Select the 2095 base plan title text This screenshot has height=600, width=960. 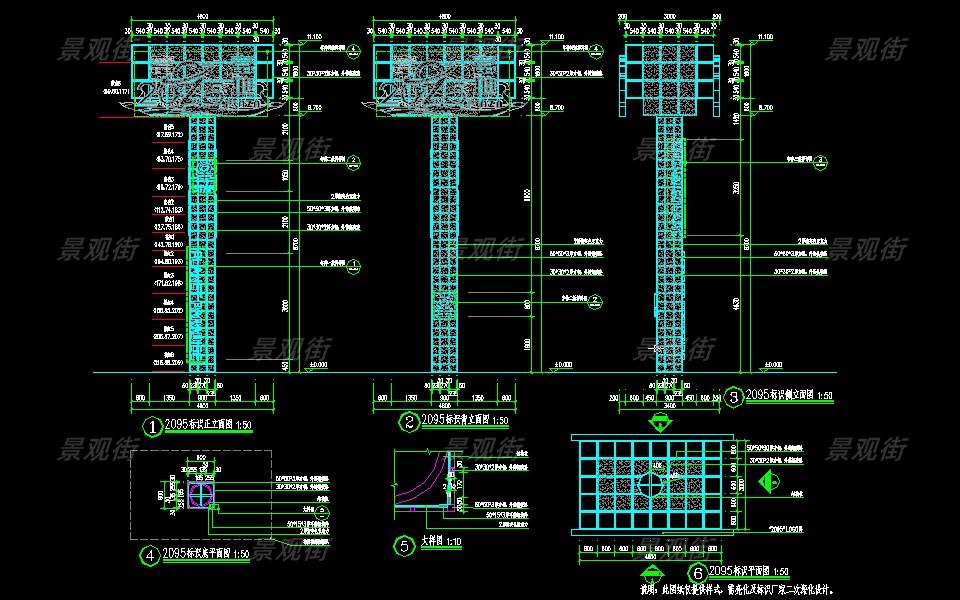208,552
